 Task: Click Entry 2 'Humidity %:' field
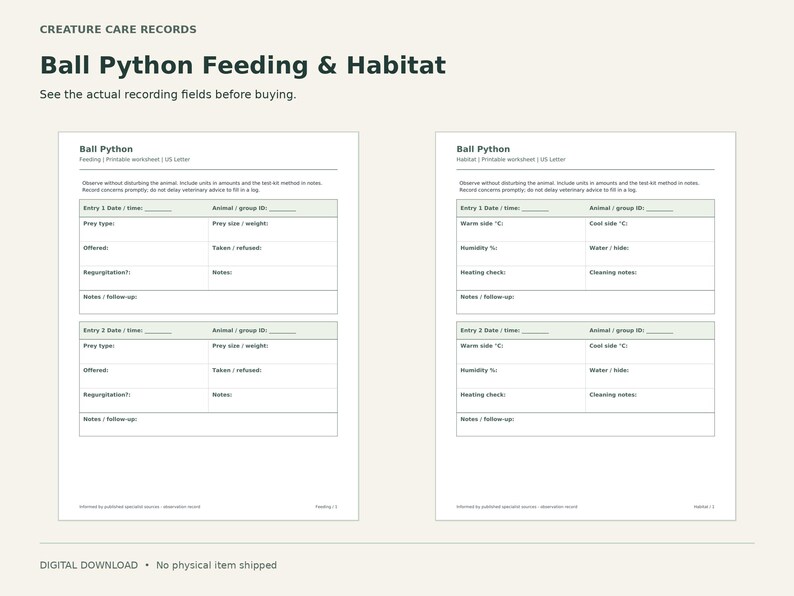[521, 376]
